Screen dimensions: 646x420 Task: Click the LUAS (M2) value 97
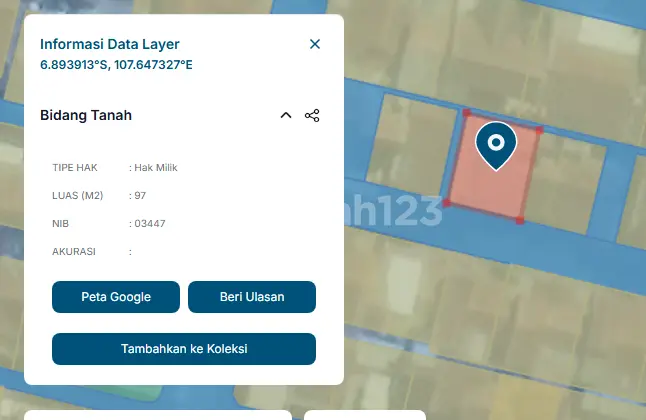click(140, 195)
